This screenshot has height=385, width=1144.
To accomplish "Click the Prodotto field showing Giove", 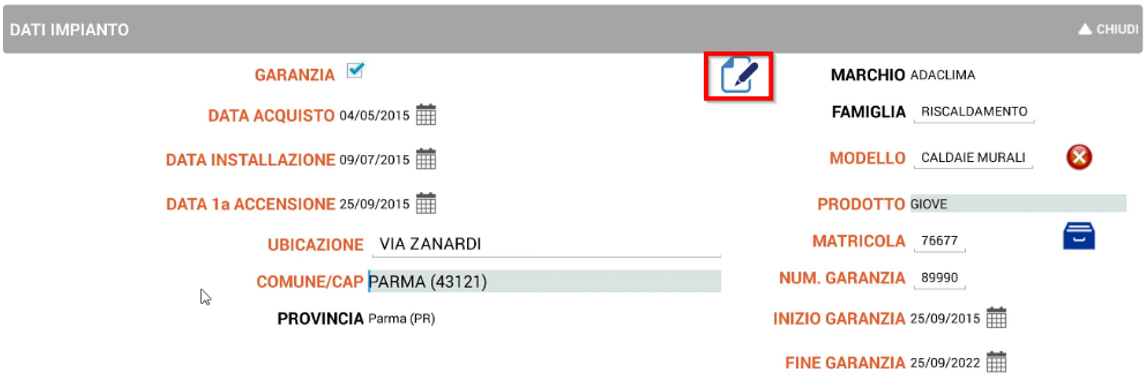I will tap(1019, 203).
